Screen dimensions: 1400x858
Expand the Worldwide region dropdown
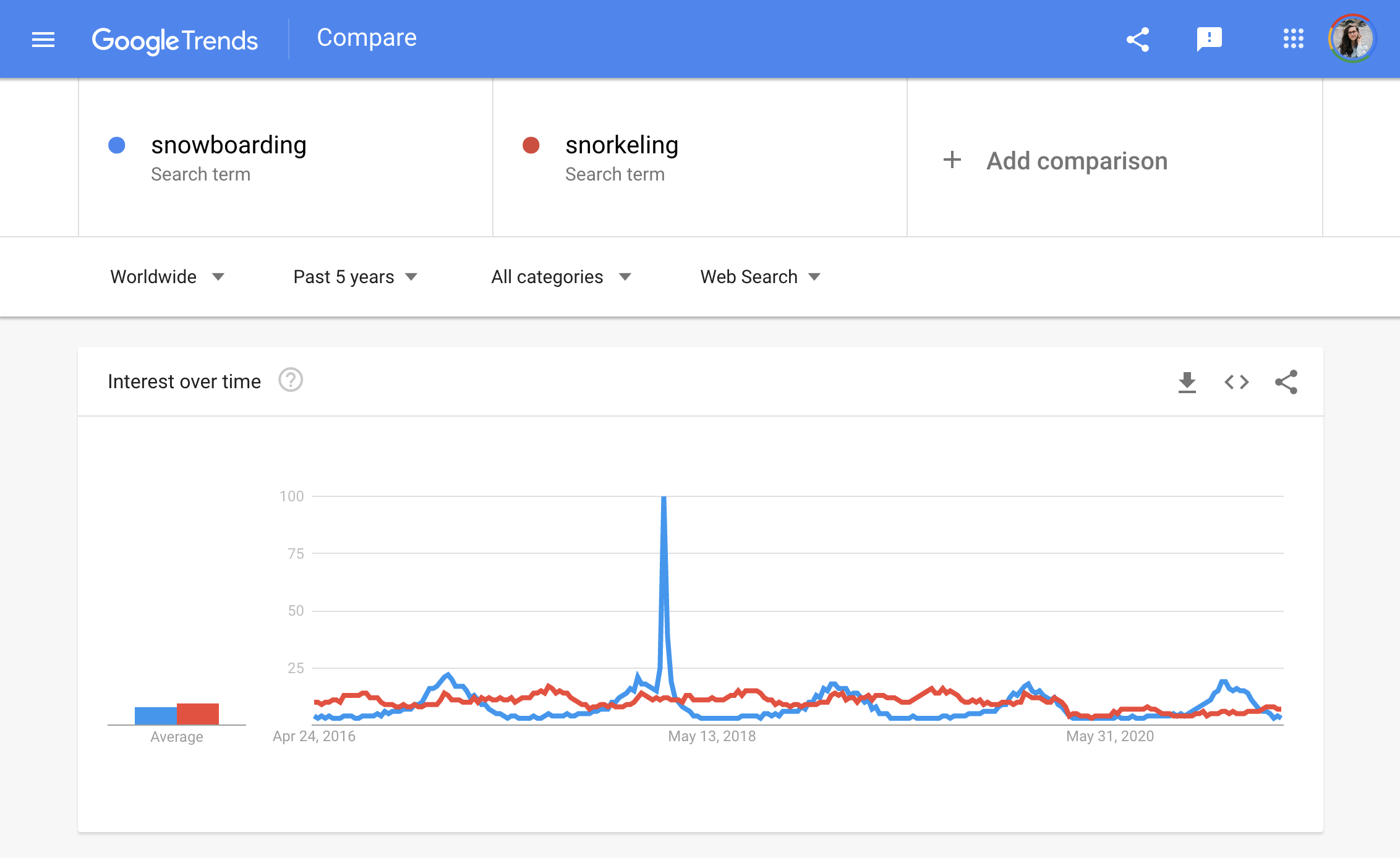tap(167, 277)
